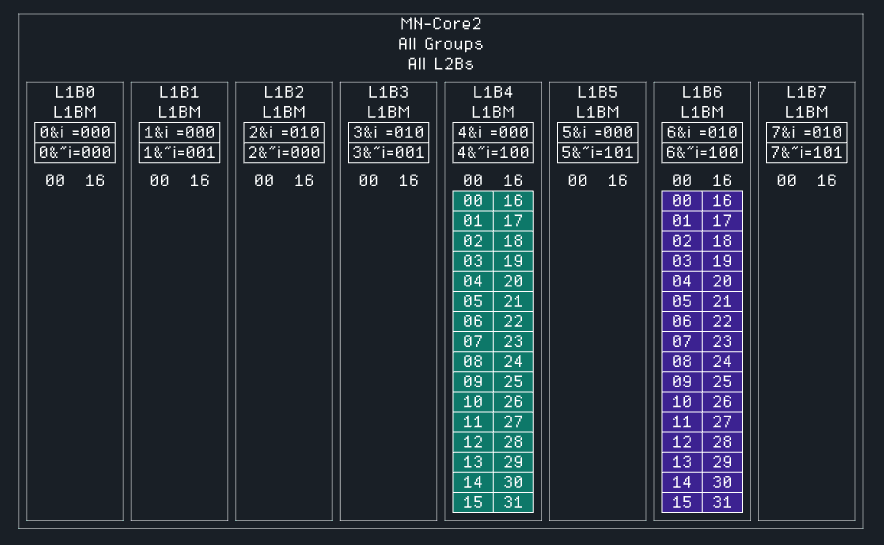884x545 pixels.
Task: Click the "6&i =010" mask box
Action: click(x=702, y=132)
